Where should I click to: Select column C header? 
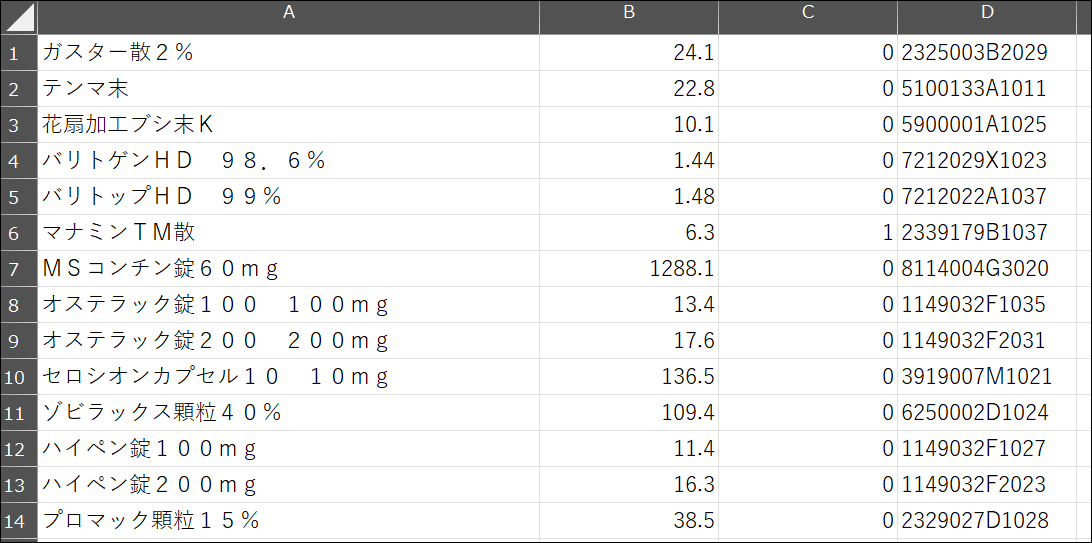tap(808, 17)
